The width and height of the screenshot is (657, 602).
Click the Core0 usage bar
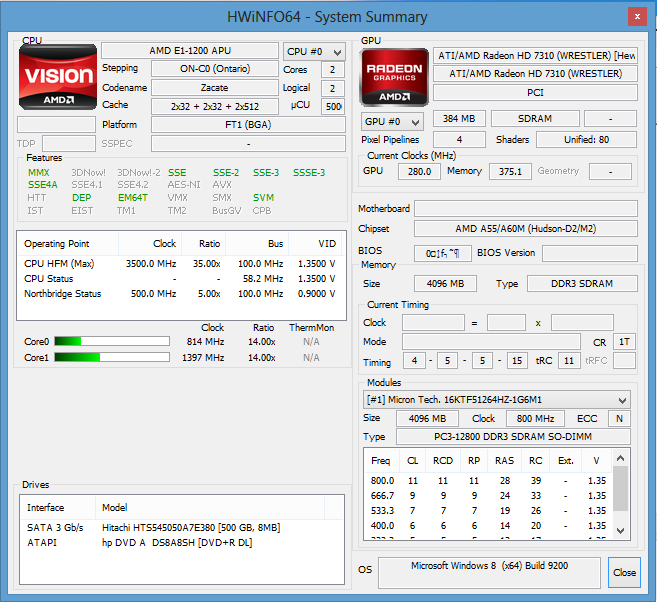coord(111,342)
